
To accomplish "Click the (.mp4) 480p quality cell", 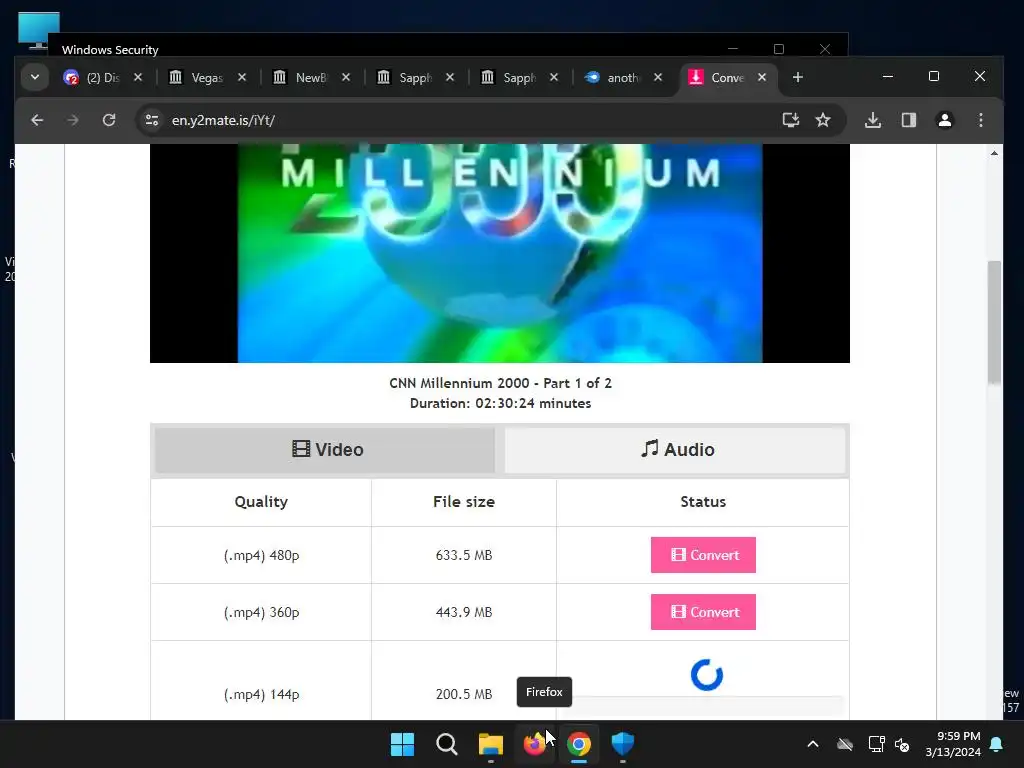I will 261,555.
